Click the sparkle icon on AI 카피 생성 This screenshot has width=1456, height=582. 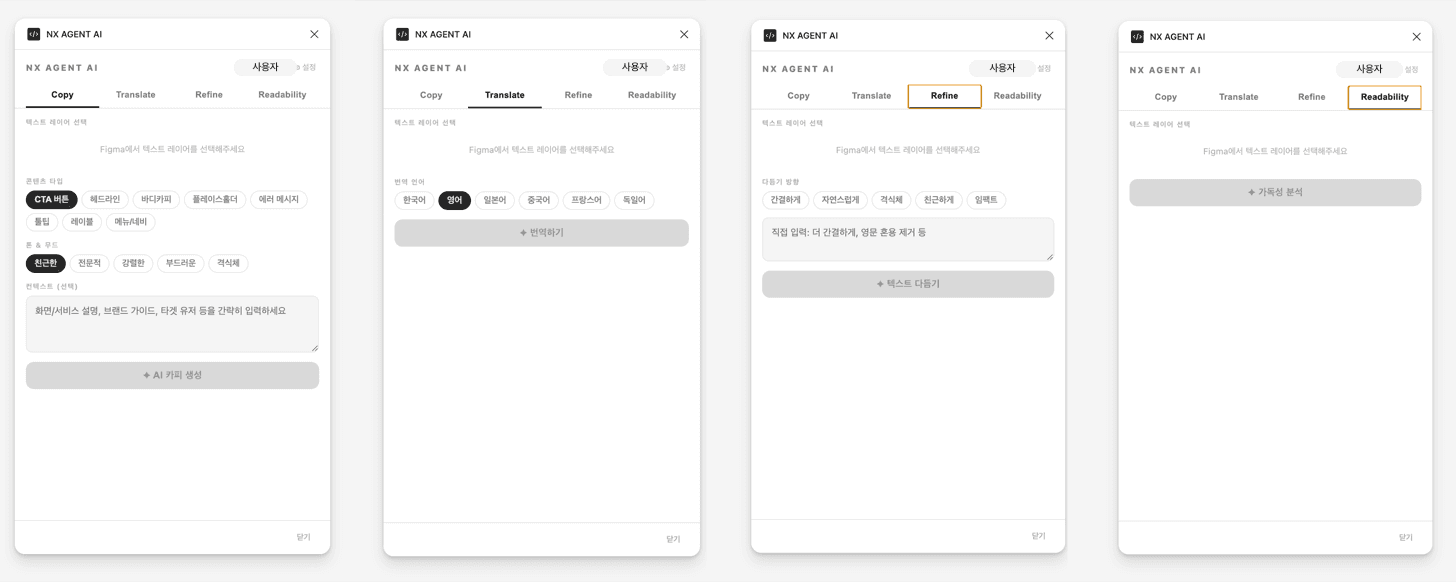click(147, 375)
